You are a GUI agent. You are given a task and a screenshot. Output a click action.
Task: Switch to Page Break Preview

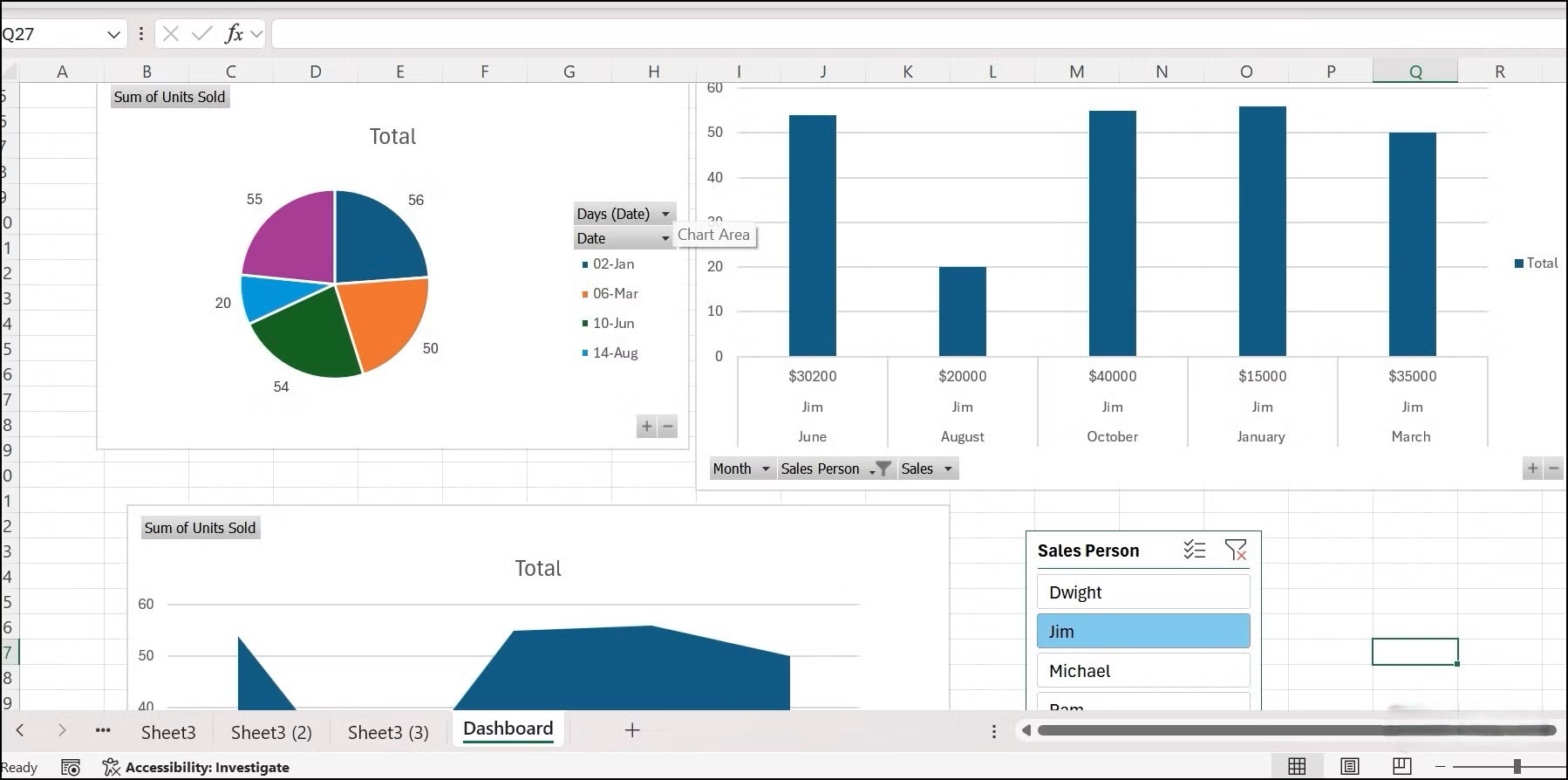tap(1401, 766)
